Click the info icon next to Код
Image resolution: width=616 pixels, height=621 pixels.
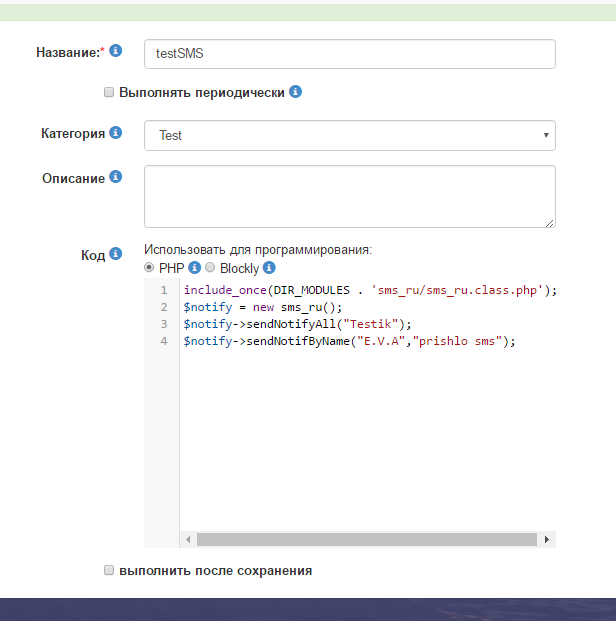(116, 254)
